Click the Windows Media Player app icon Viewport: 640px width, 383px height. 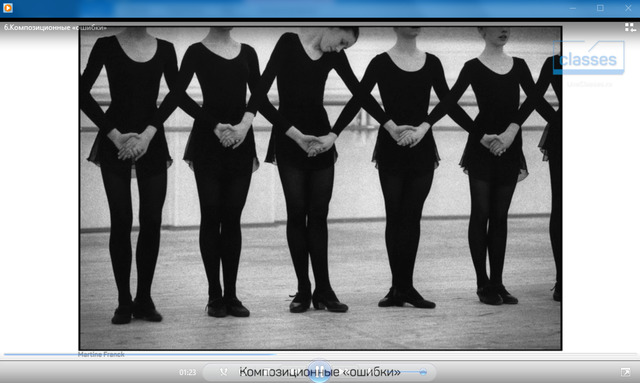point(8,8)
